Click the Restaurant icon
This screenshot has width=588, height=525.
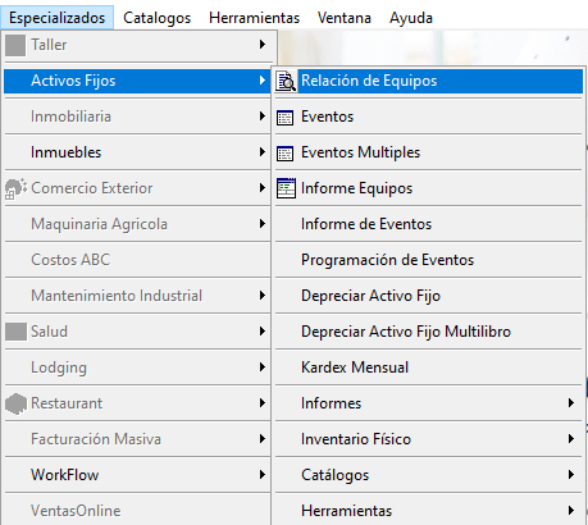(16, 404)
